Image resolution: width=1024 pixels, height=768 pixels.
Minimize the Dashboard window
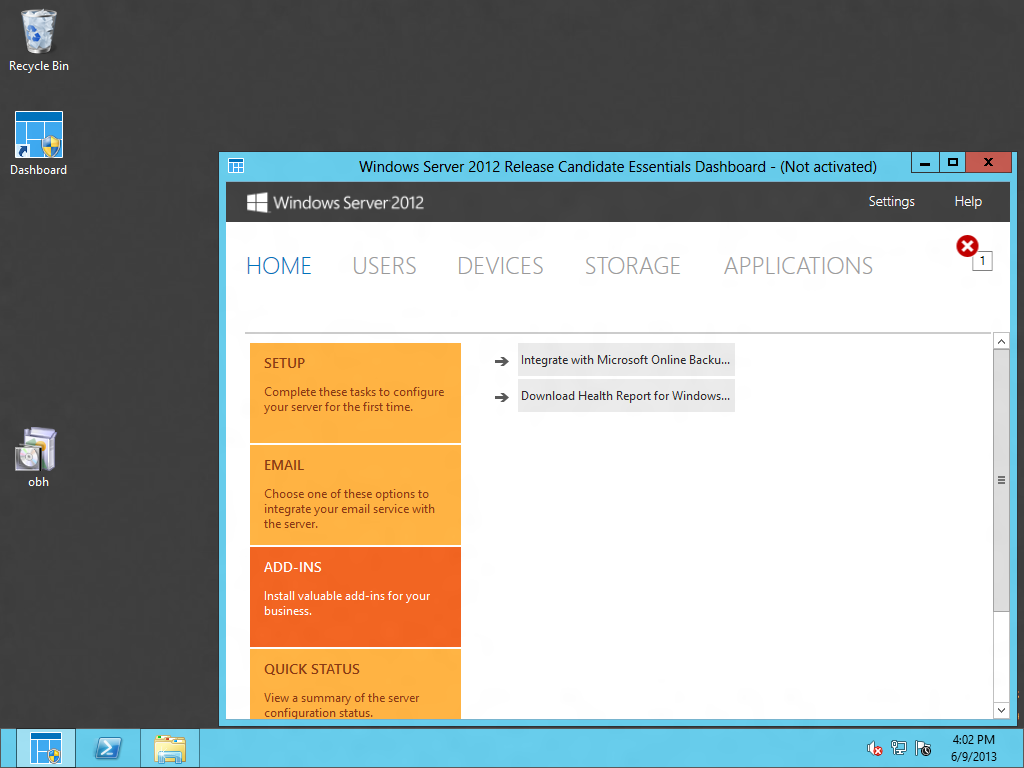(x=925, y=163)
